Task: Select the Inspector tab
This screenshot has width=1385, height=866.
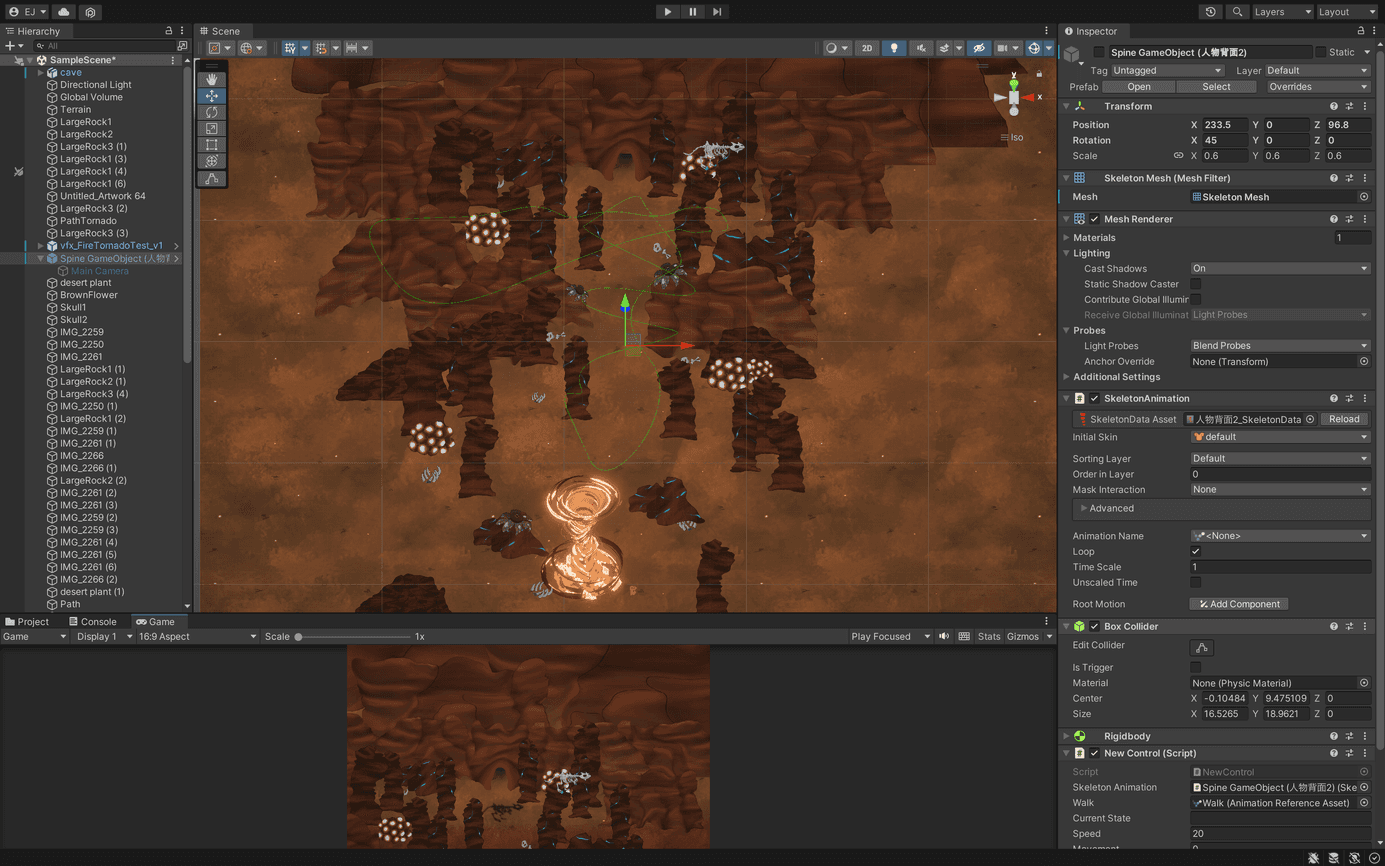Action: point(1091,31)
